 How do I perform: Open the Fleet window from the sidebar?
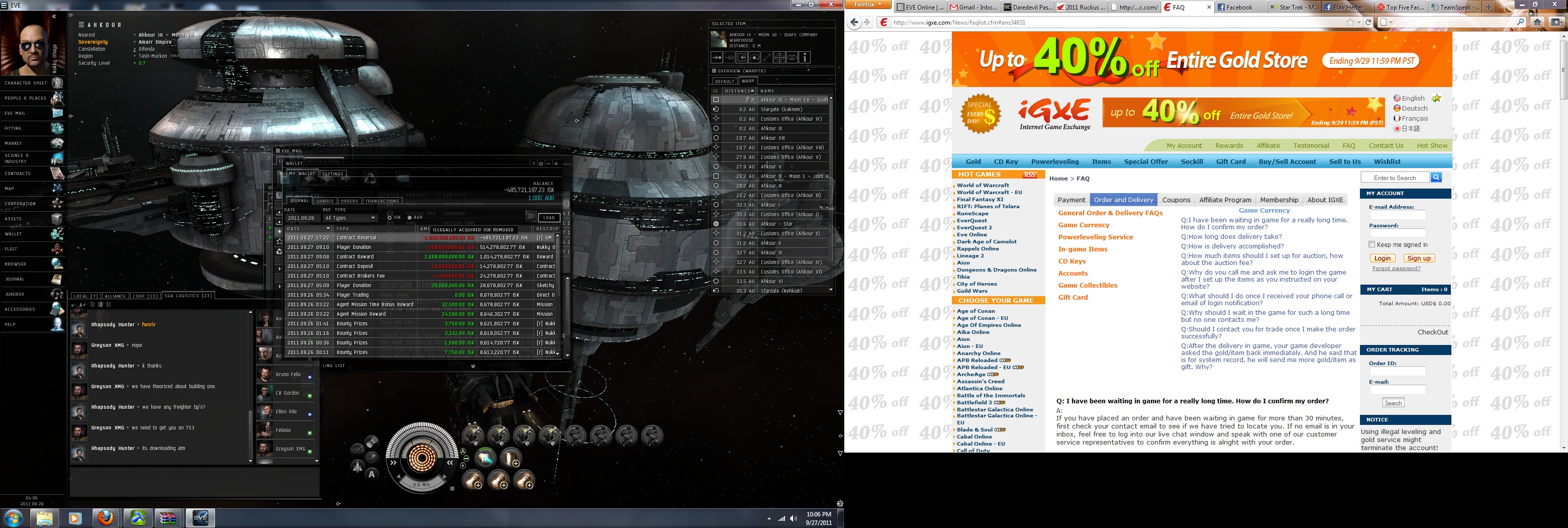click(33, 249)
